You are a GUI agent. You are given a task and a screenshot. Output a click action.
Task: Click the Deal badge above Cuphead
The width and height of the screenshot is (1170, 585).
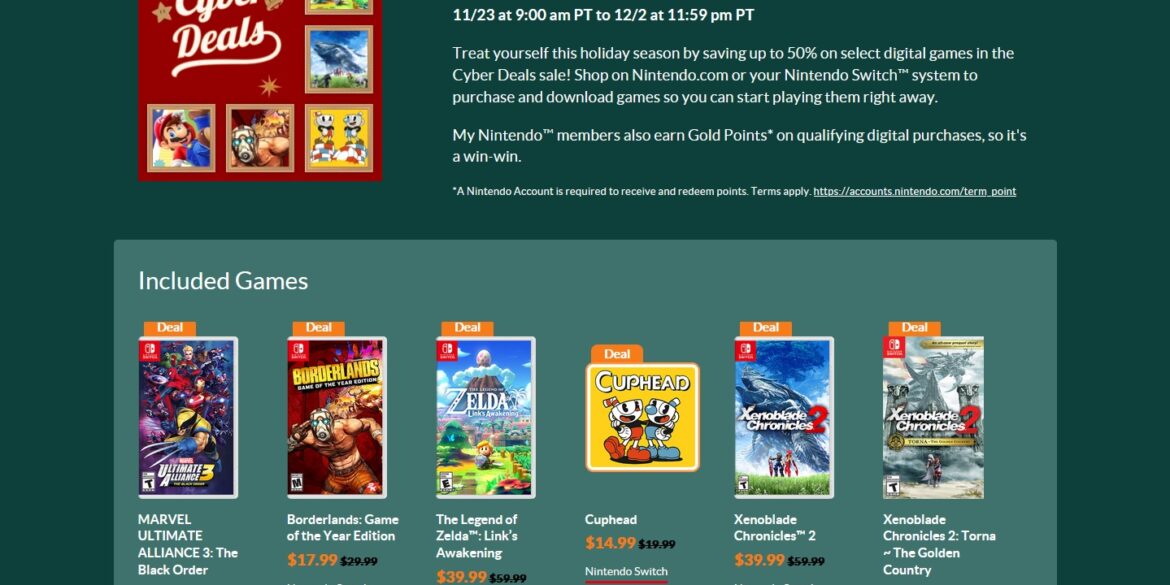(x=617, y=354)
